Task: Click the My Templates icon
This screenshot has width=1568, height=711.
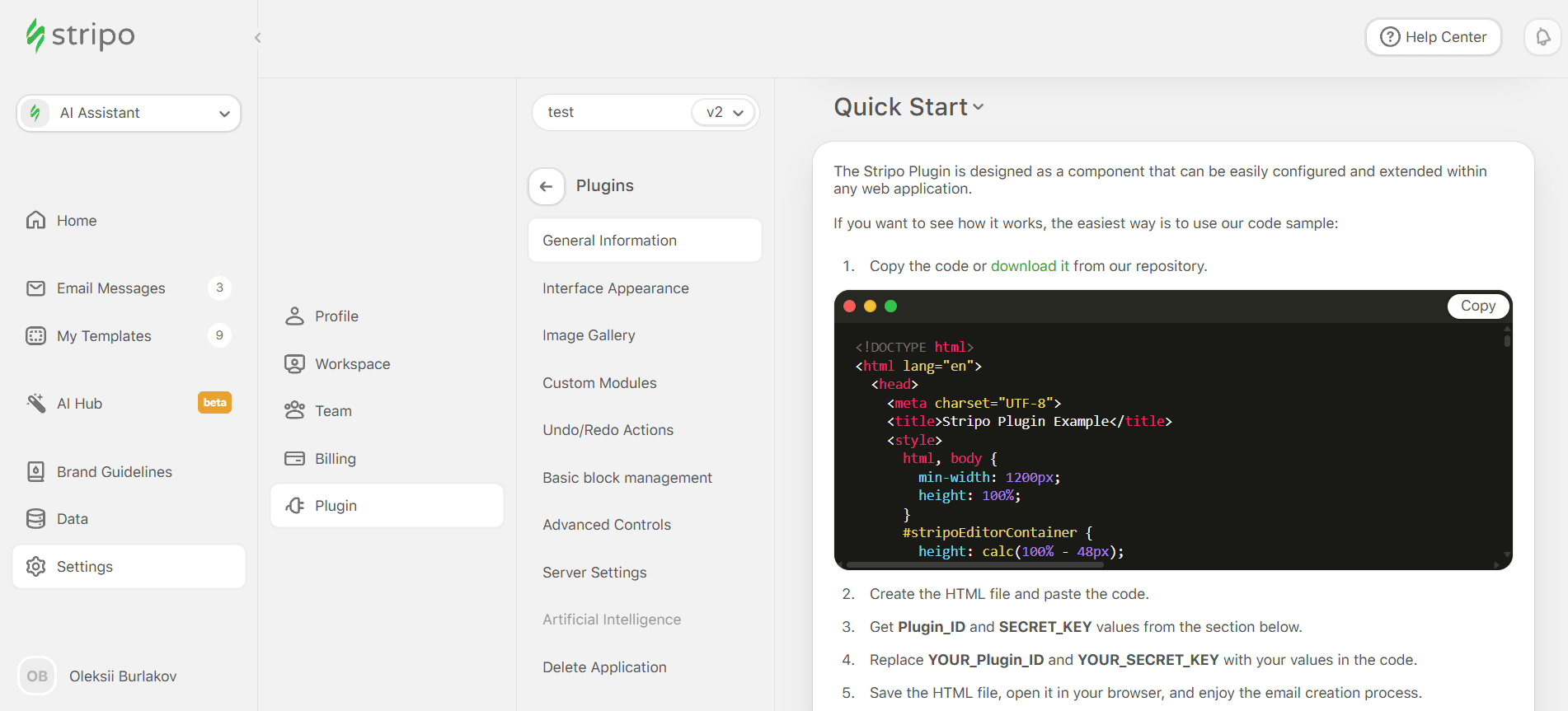Action: (x=36, y=335)
